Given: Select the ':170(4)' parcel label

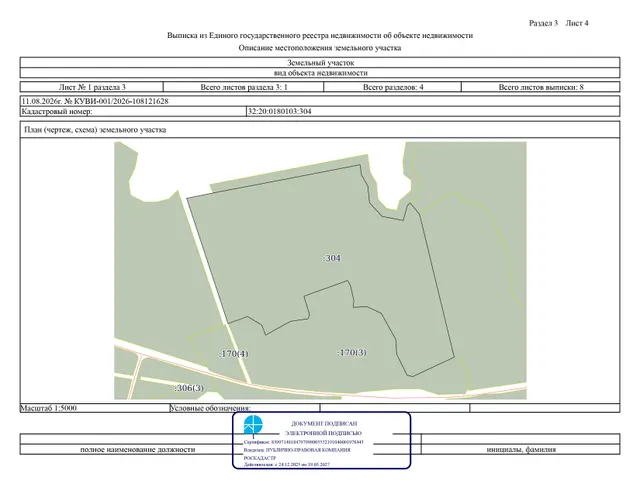Looking at the screenshot, I should tap(233, 354).
